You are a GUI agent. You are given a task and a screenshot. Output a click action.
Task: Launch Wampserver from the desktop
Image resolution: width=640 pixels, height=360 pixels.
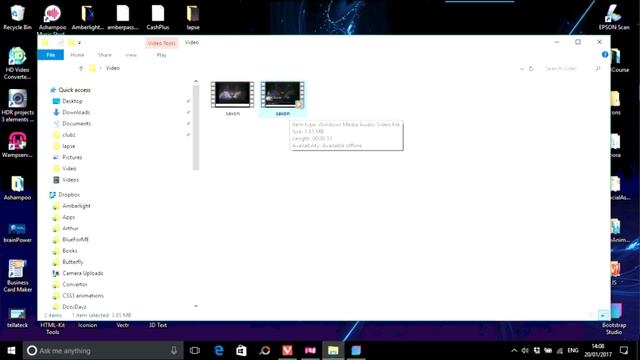point(17,145)
